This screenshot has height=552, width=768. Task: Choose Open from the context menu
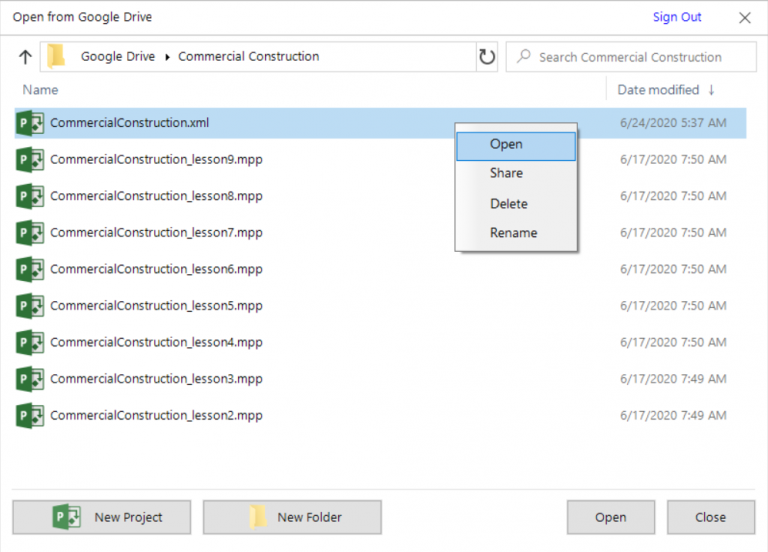[x=506, y=145]
